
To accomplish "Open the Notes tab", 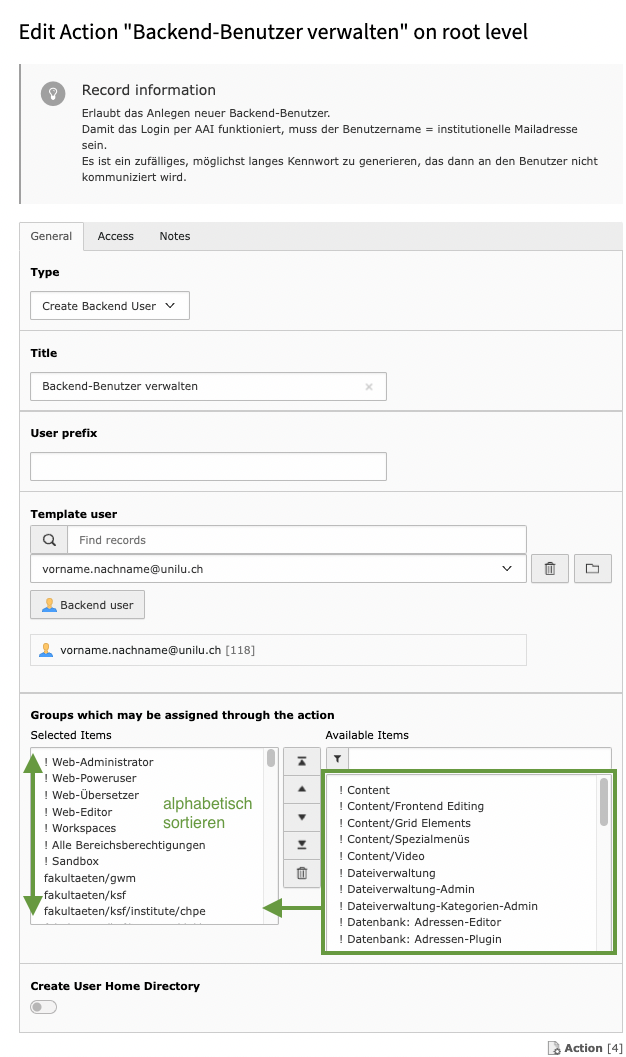I will pos(175,237).
